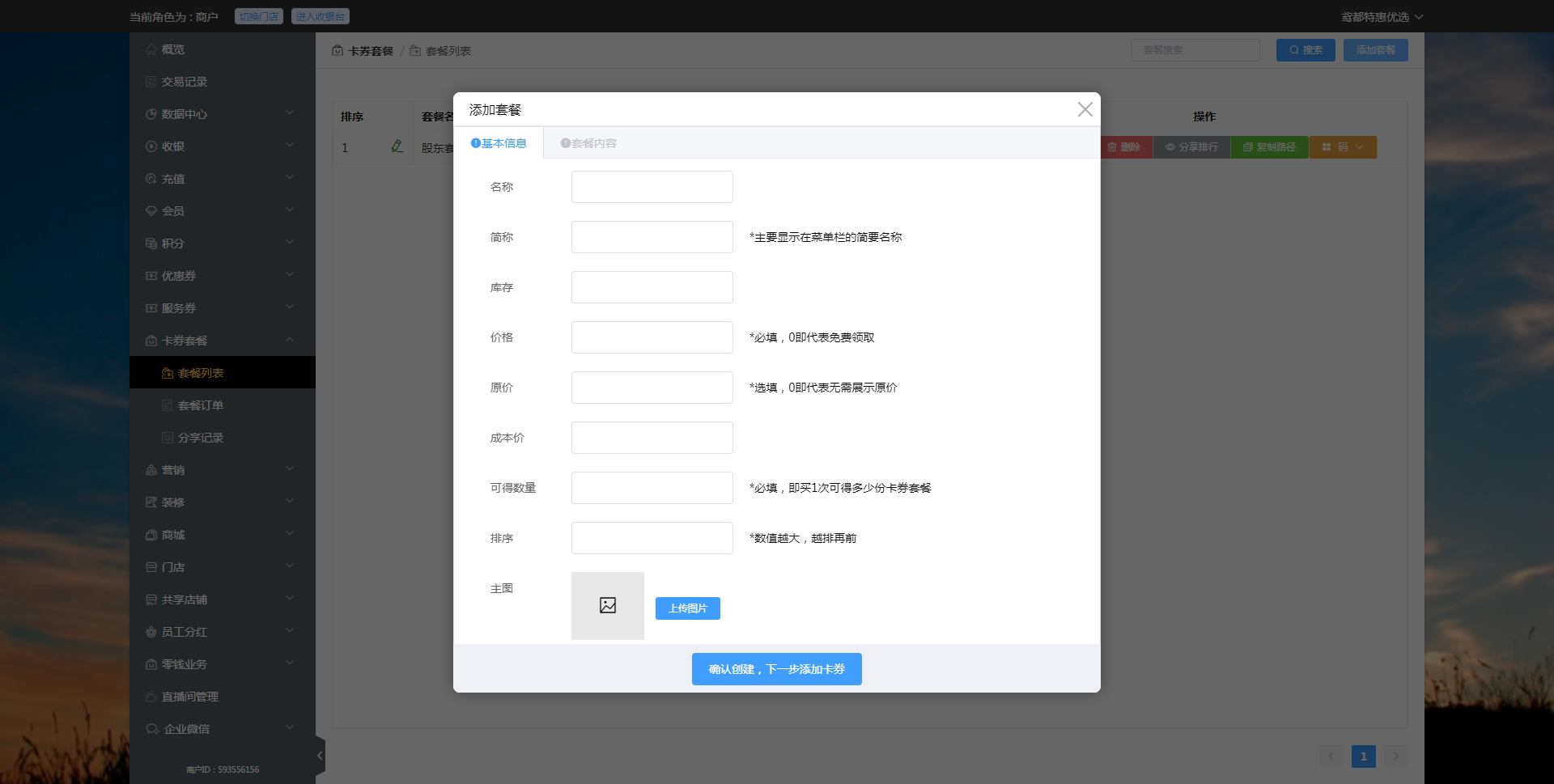Expand the 服务券 sidebar chevron
Image resolution: width=1554 pixels, height=784 pixels.
coord(290,307)
